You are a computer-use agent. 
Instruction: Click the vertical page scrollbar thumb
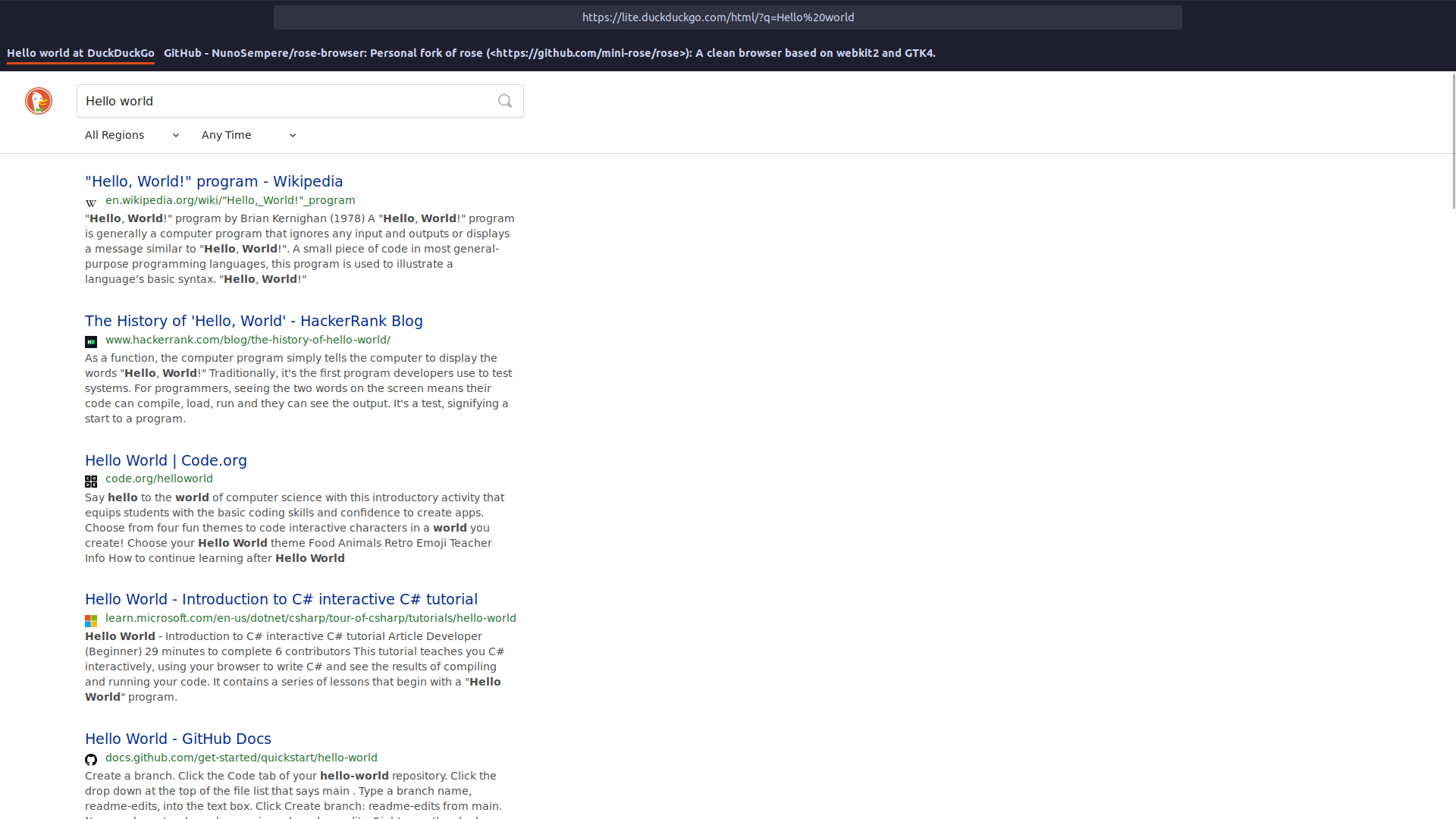pyautogui.click(x=1452, y=140)
